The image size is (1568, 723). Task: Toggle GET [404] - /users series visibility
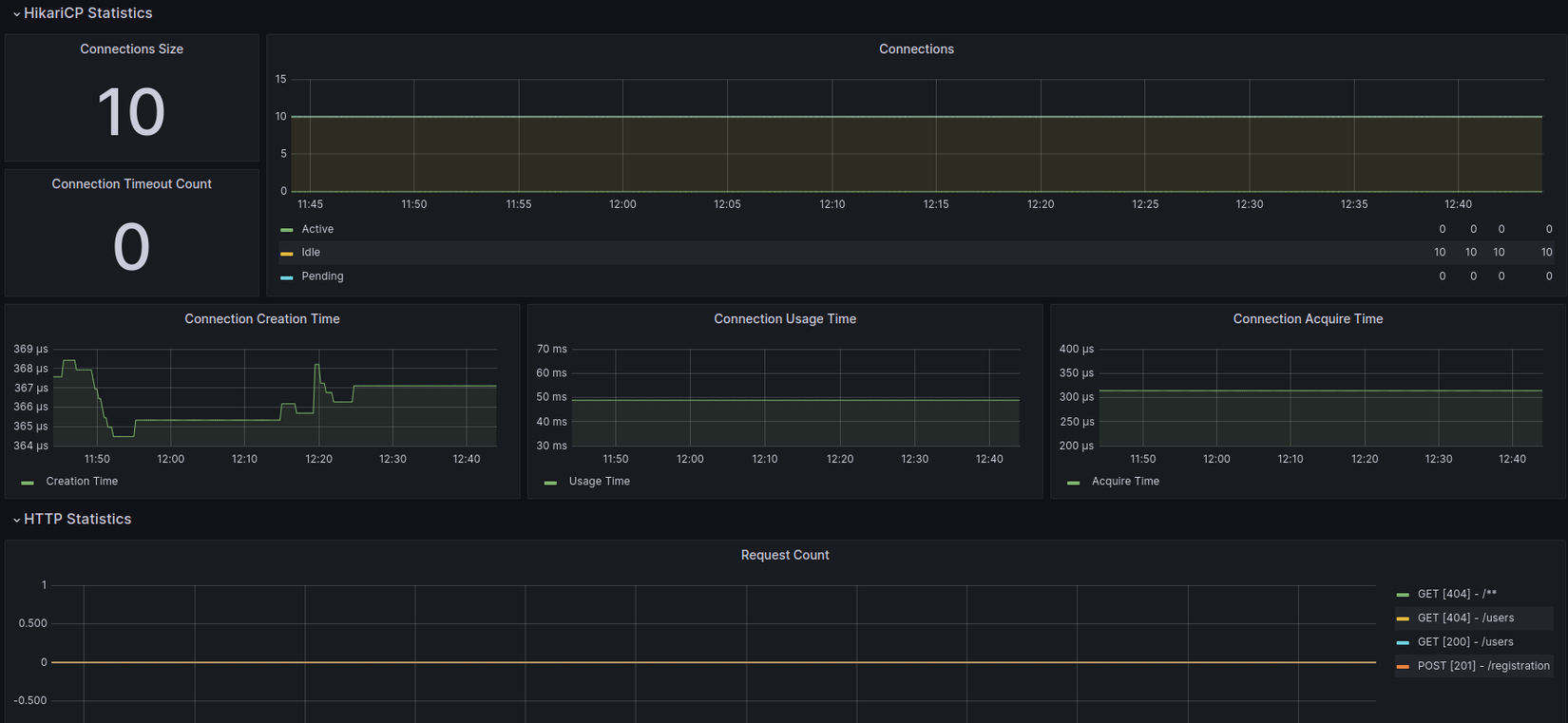1465,618
